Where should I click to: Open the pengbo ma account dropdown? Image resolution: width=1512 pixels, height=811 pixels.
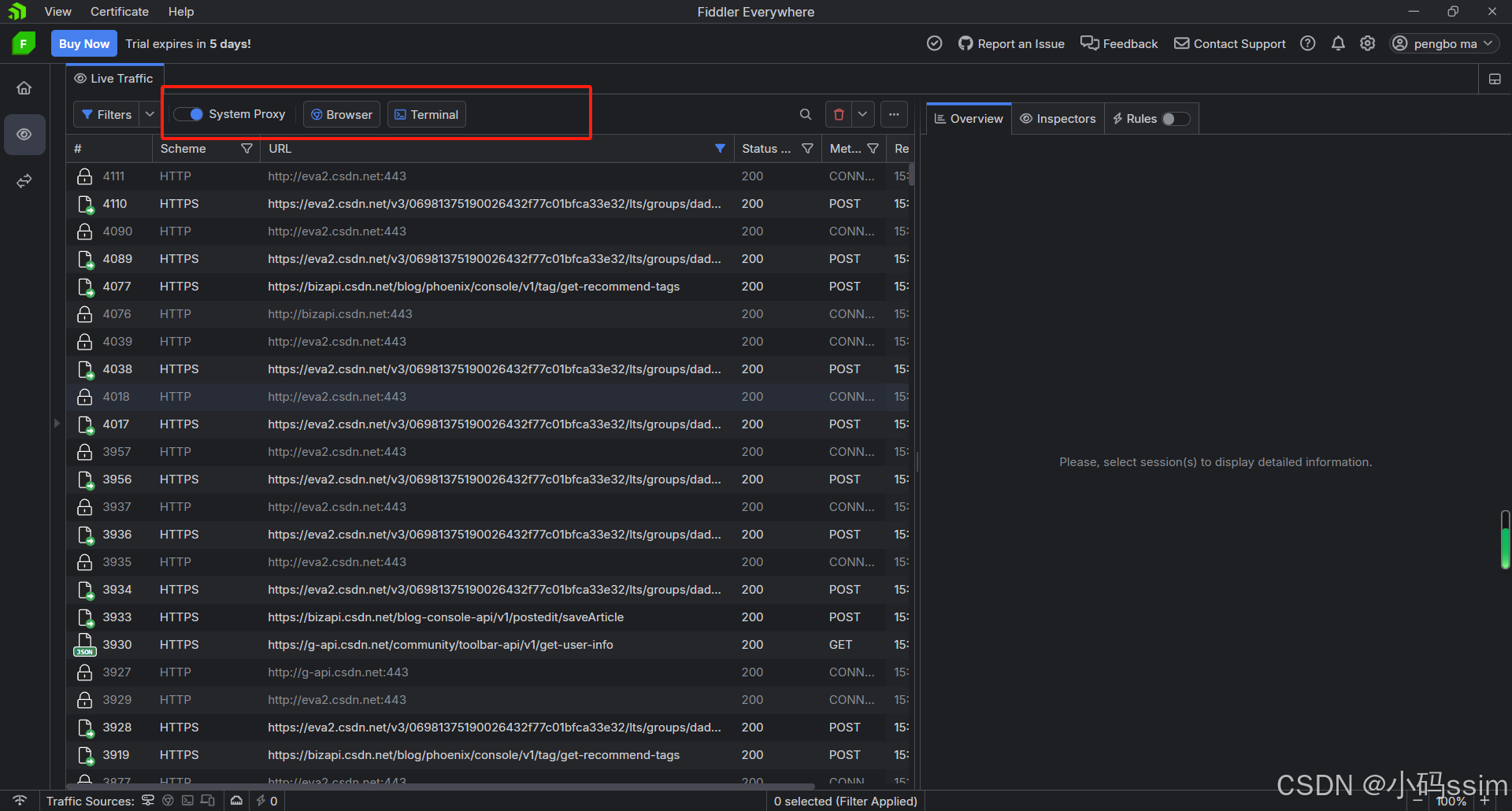[1443, 43]
